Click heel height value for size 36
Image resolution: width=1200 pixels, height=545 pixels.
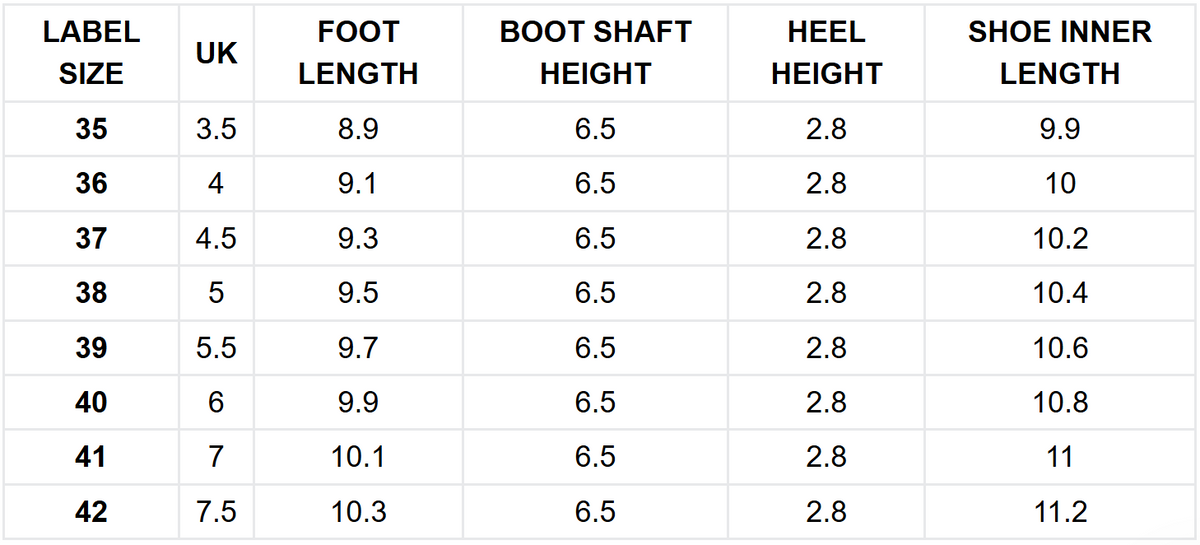pyautogui.click(x=826, y=184)
